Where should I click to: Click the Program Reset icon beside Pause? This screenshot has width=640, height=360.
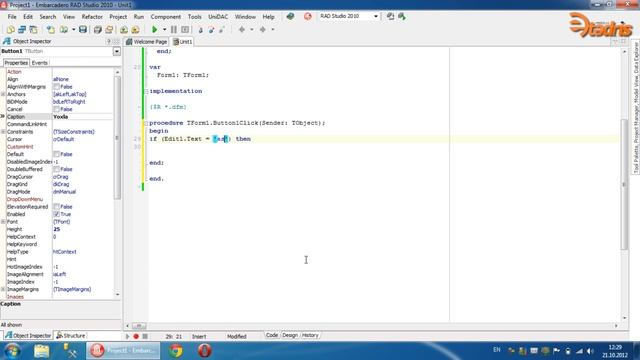pos(185,29)
